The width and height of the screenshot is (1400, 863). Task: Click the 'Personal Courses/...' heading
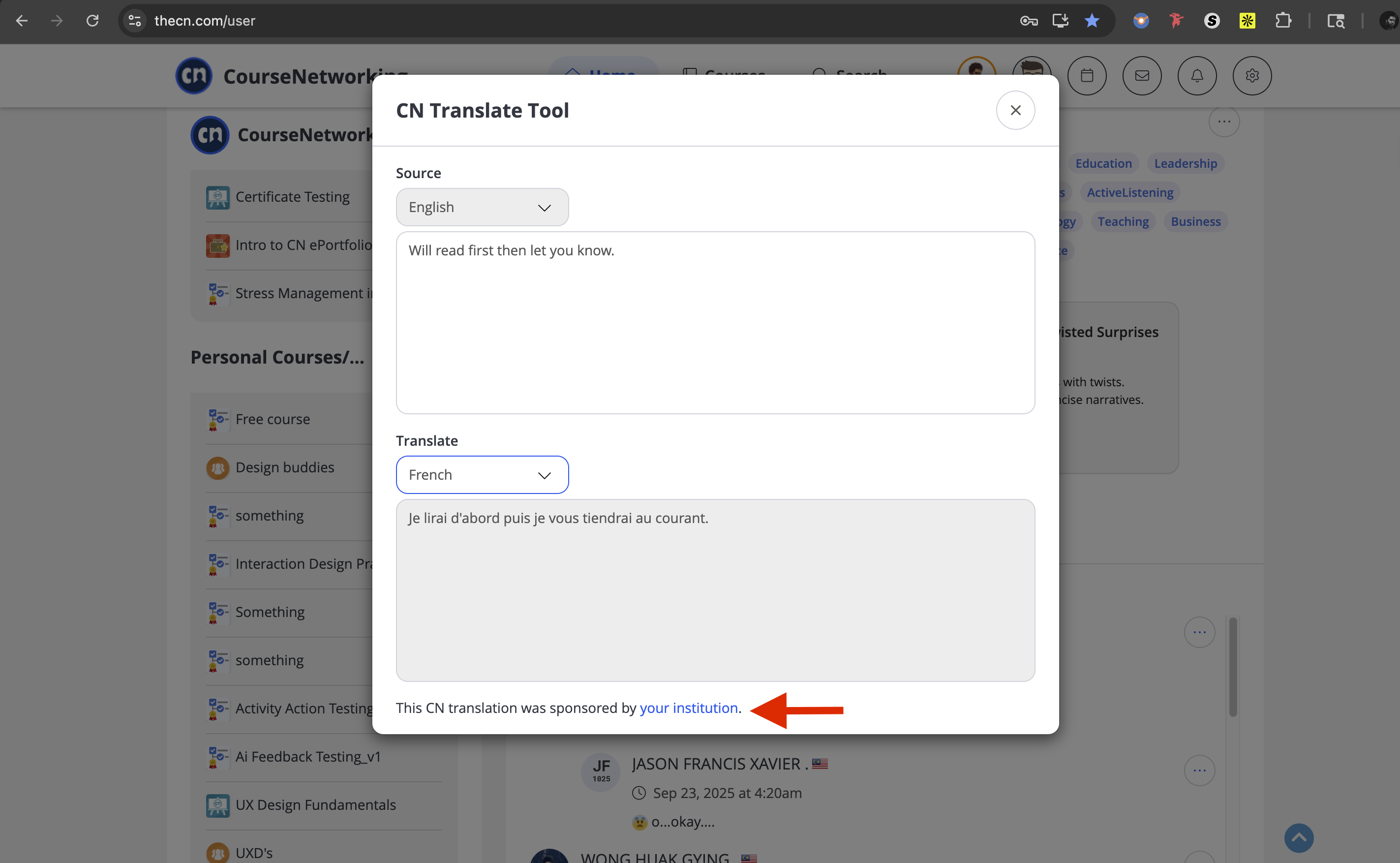coord(277,357)
